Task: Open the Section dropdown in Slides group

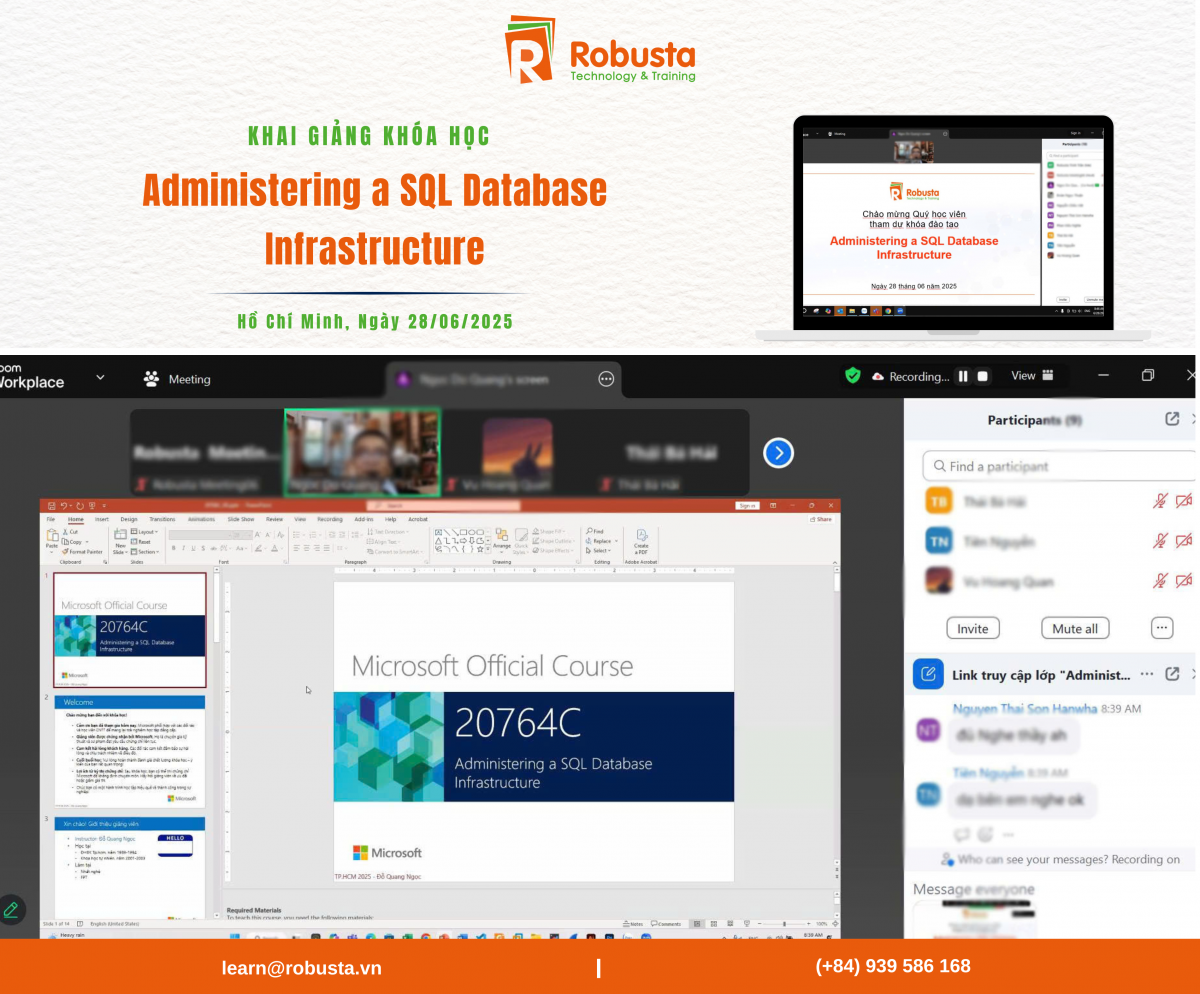Action: (145, 552)
